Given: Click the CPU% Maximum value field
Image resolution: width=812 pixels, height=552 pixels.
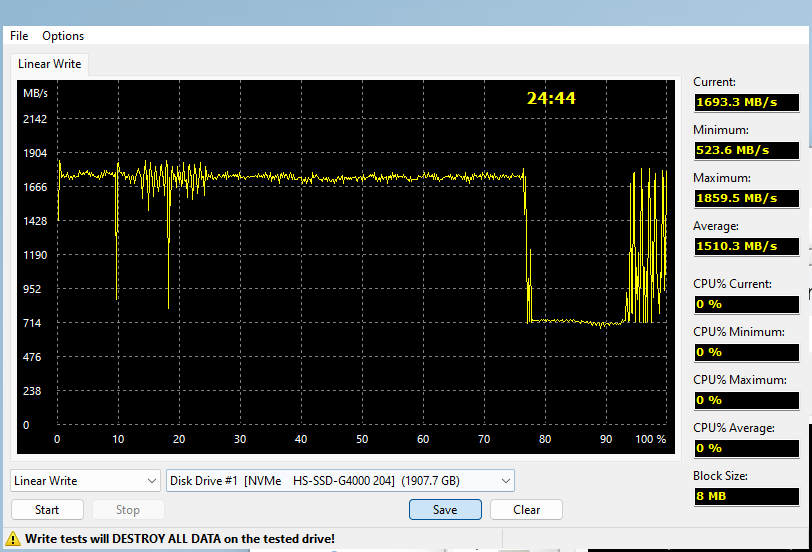Looking at the screenshot, I should [x=746, y=400].
